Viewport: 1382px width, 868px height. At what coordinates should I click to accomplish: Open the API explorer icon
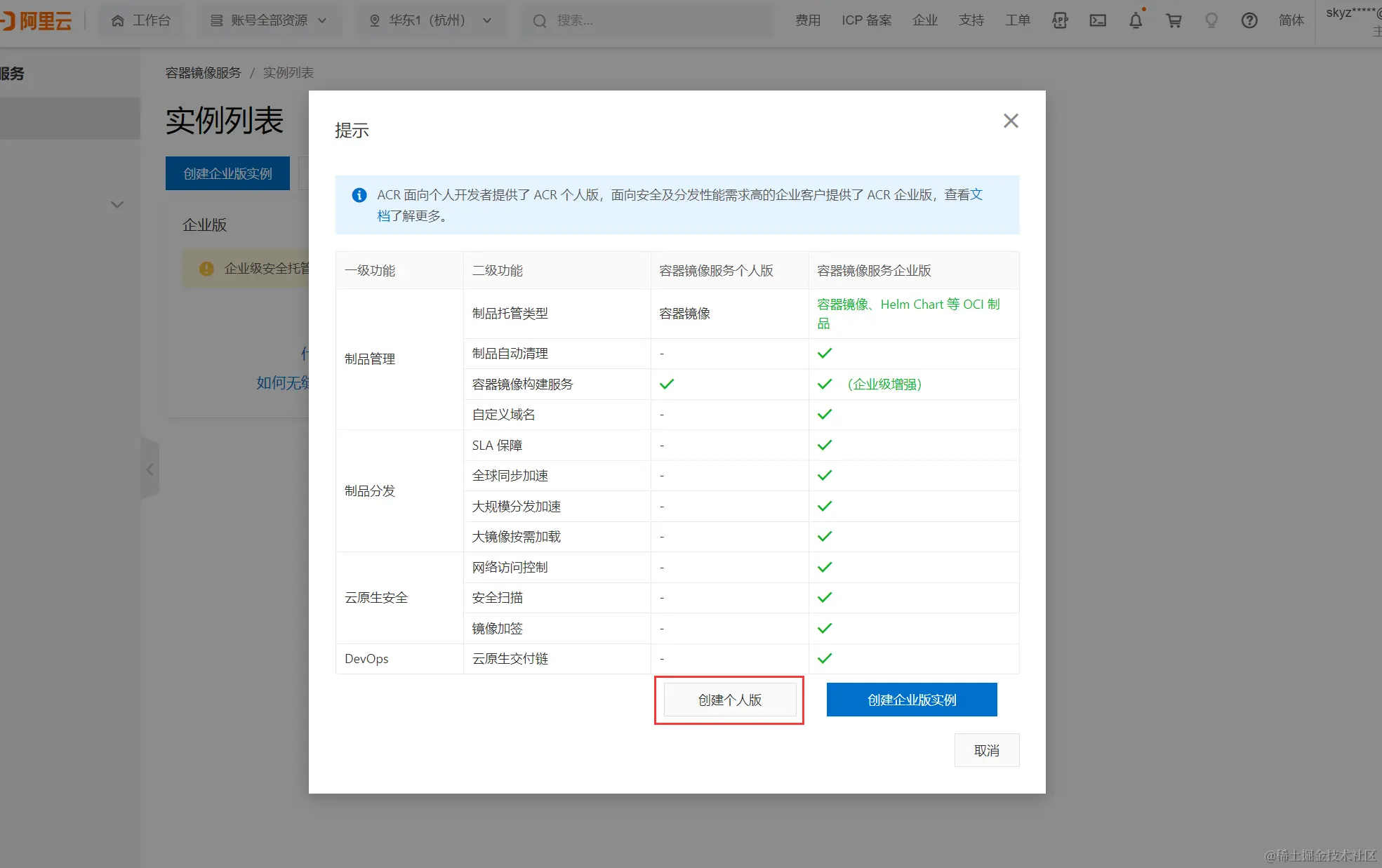click(1060, 20)
